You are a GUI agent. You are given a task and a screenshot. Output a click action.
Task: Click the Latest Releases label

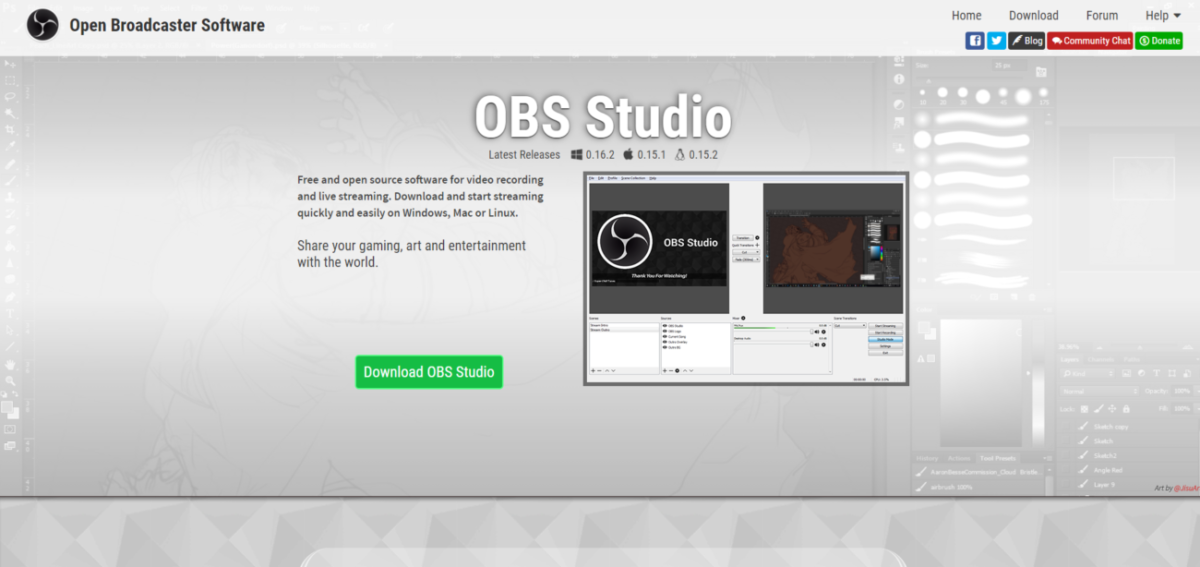pos(525,155)
